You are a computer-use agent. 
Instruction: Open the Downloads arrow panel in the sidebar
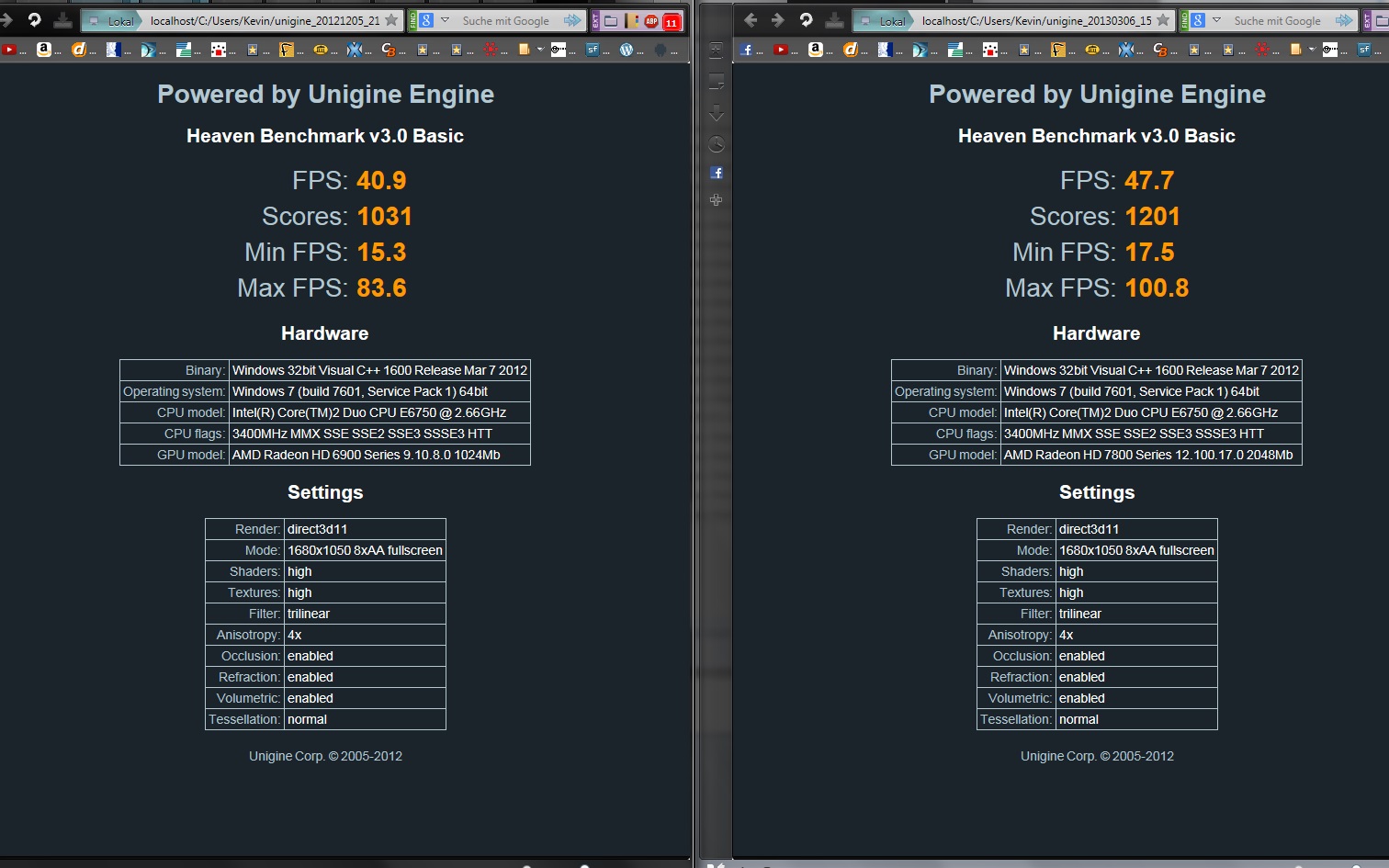[717, 113]
